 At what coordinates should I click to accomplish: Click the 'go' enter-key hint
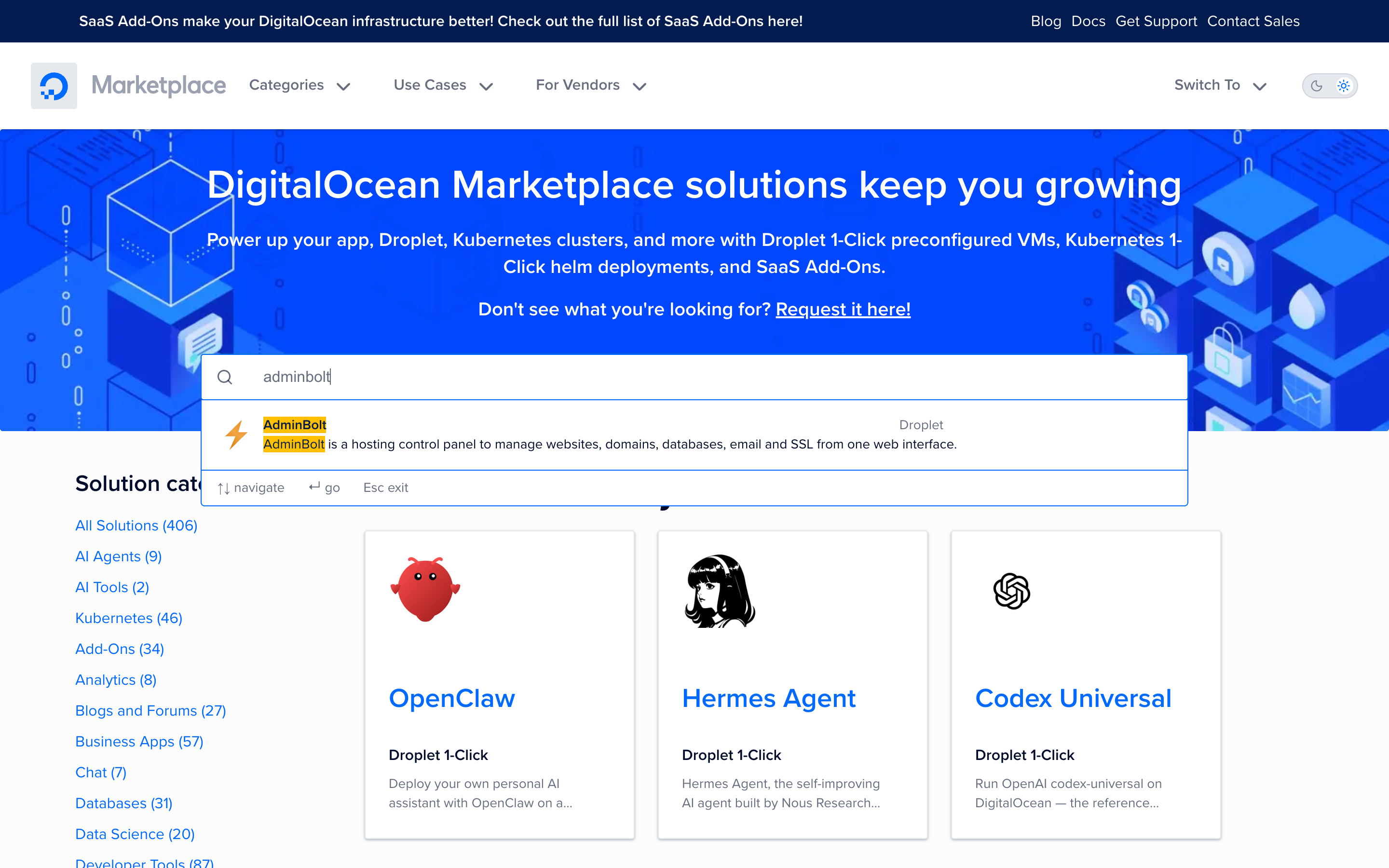pyautogui.click(x=324, y=488)
